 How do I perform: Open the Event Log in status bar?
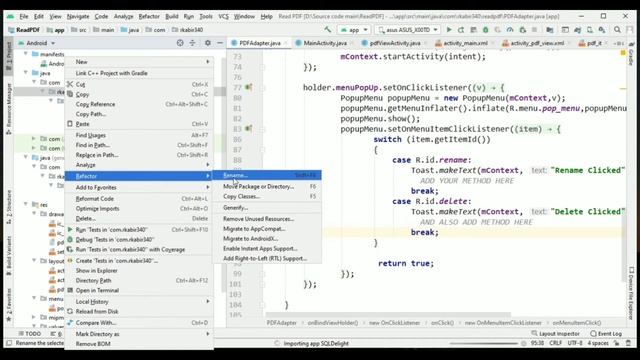coord(606,333)
